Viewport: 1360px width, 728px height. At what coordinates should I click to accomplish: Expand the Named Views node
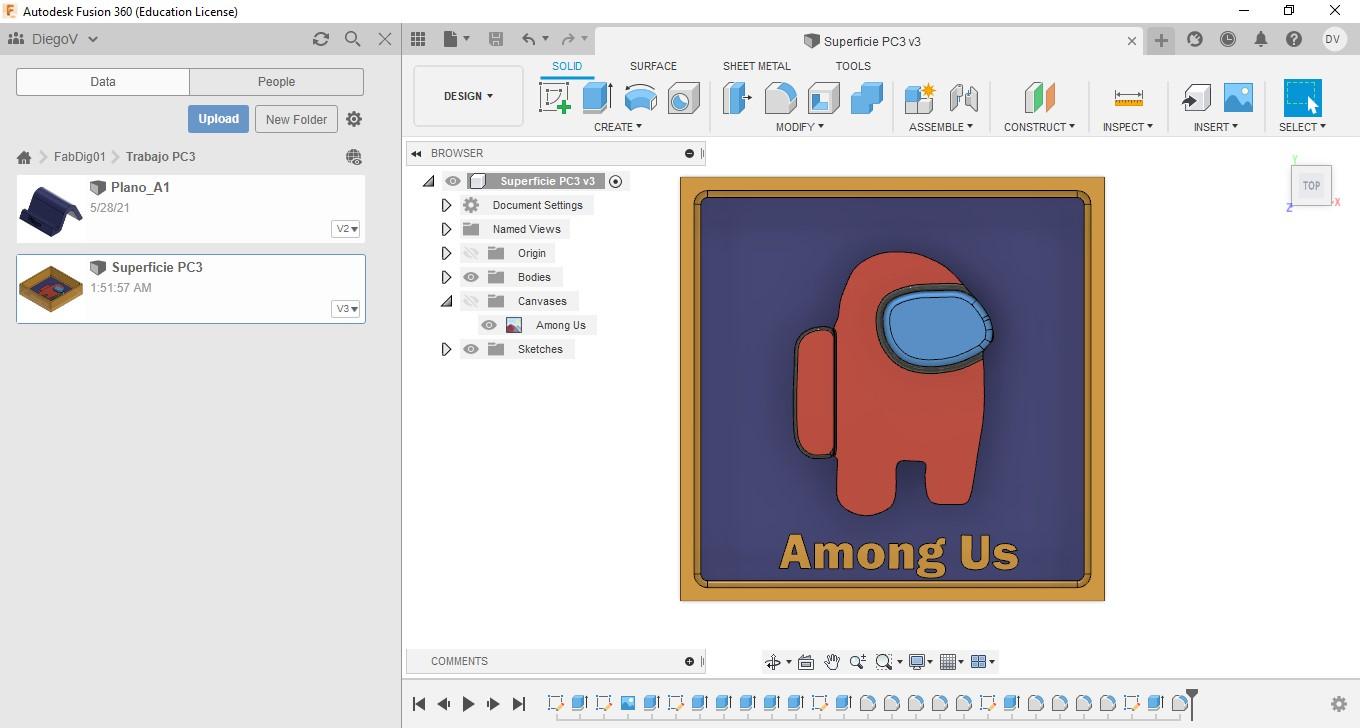pyautogui.click(x=447, y=229)
